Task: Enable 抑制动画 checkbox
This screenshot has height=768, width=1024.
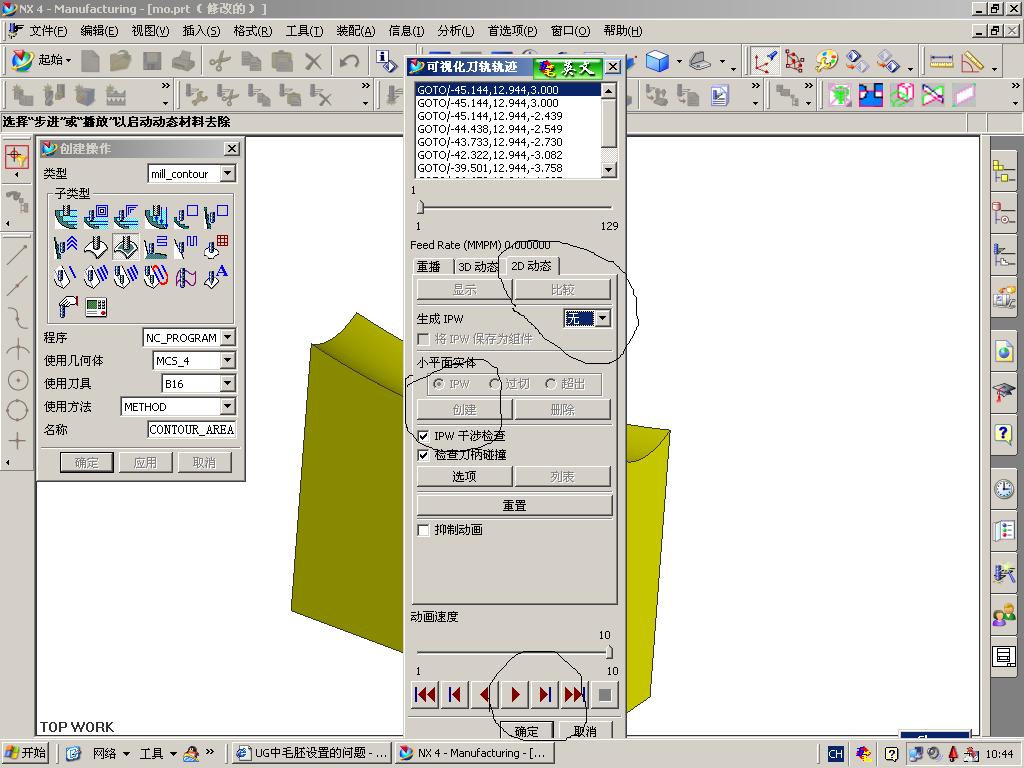Action: point(423,530)
